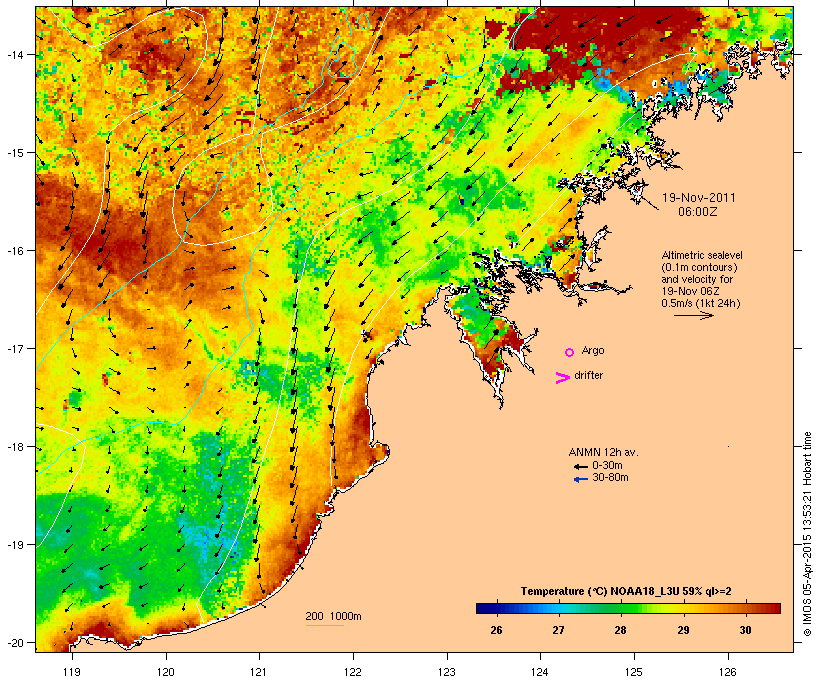
Task: Click the Temperature NOAA18_L3U title text
Action: (x=626, y=592)
